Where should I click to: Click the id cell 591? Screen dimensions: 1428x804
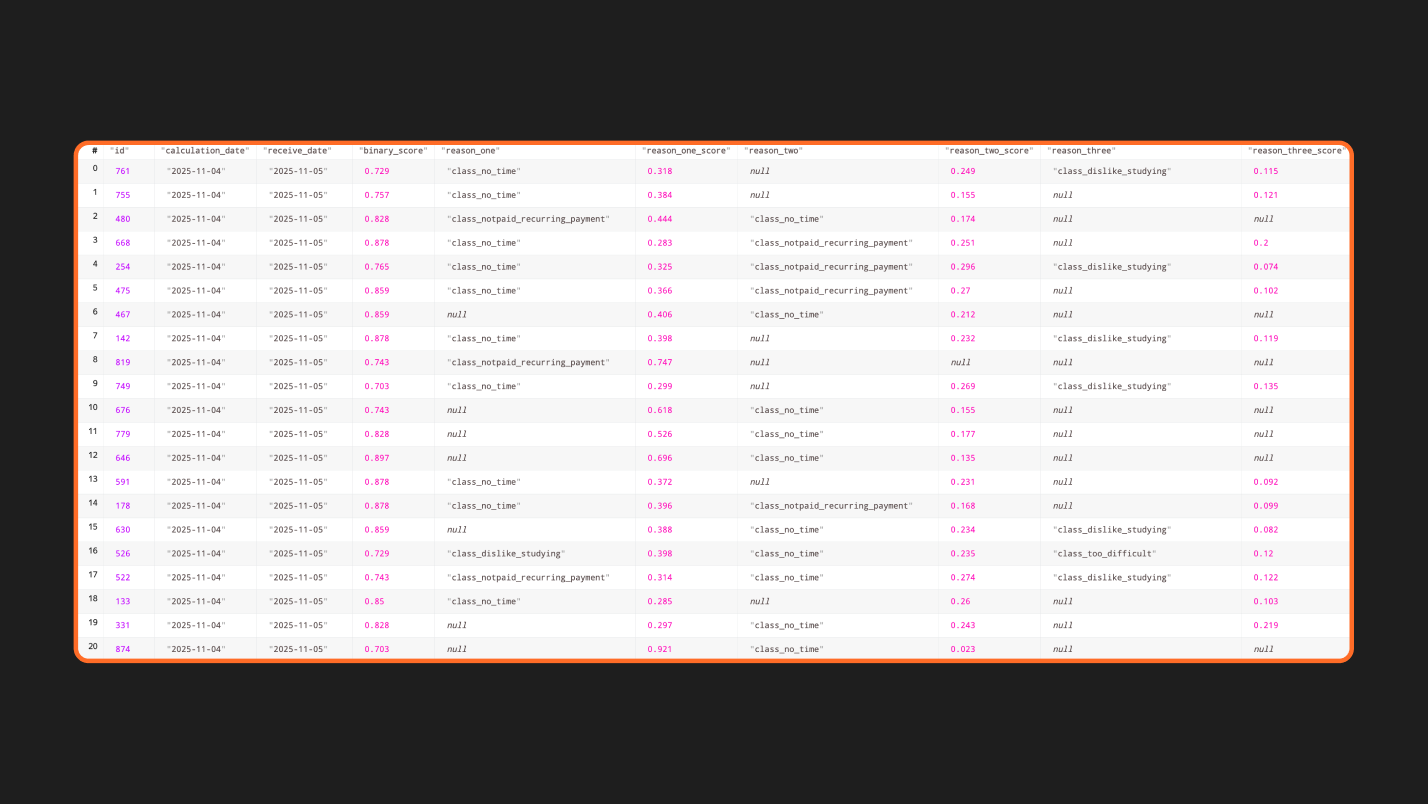coord(122,482)
